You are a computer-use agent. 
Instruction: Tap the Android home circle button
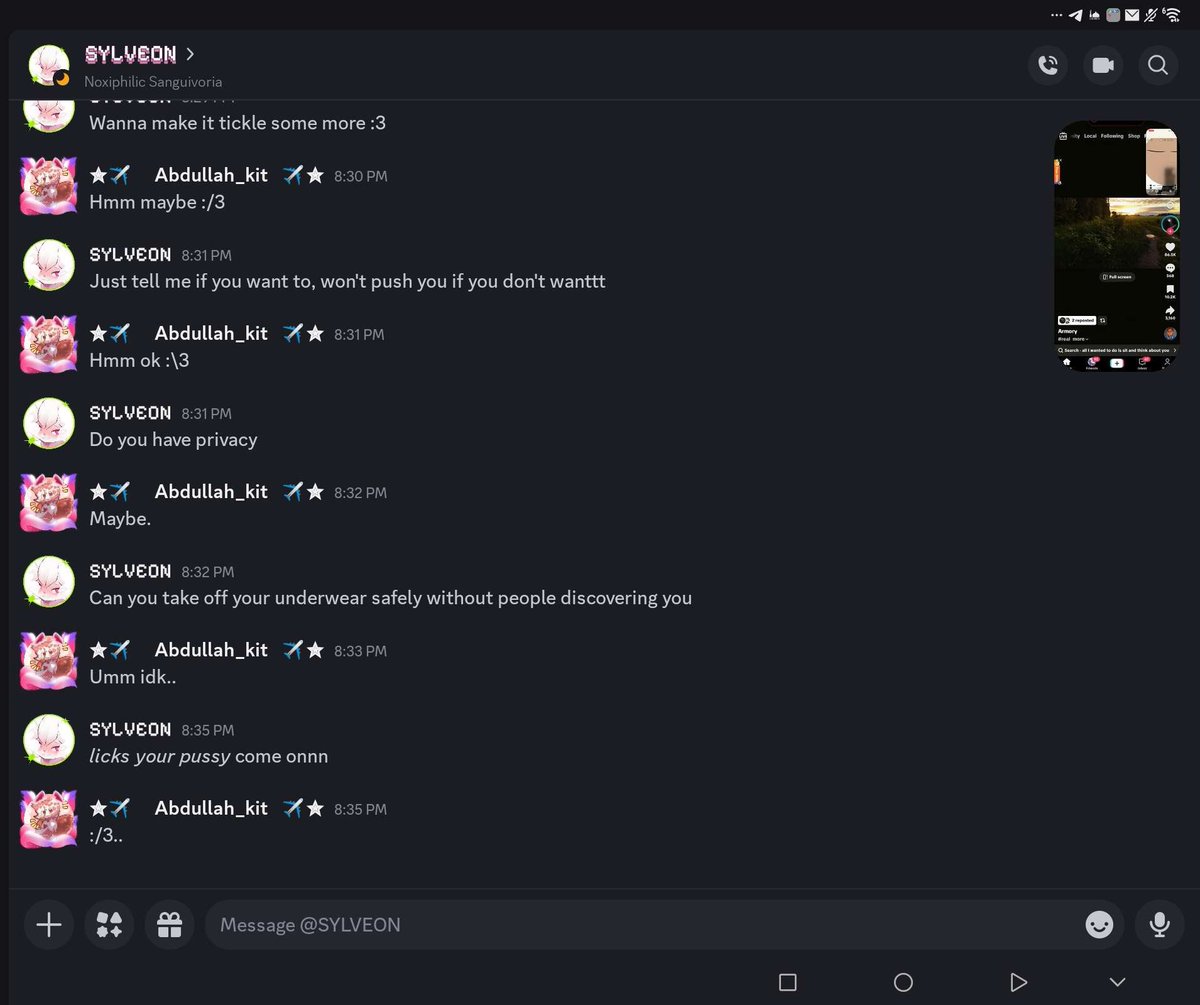[903, 982]
